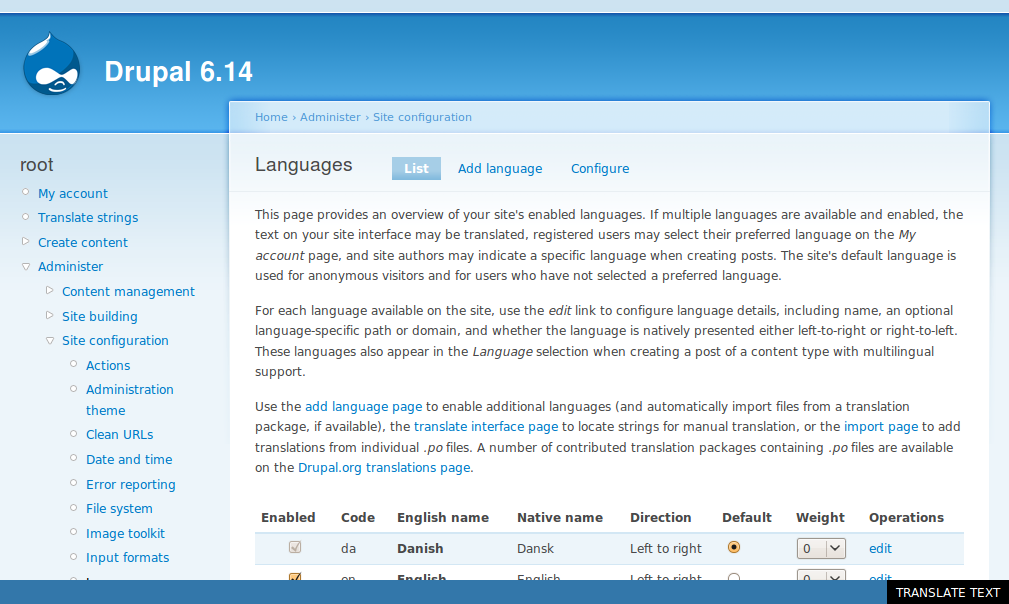Expand the Content management arrow
This screenshot has width=1009, height=604.
click(50, 290)
